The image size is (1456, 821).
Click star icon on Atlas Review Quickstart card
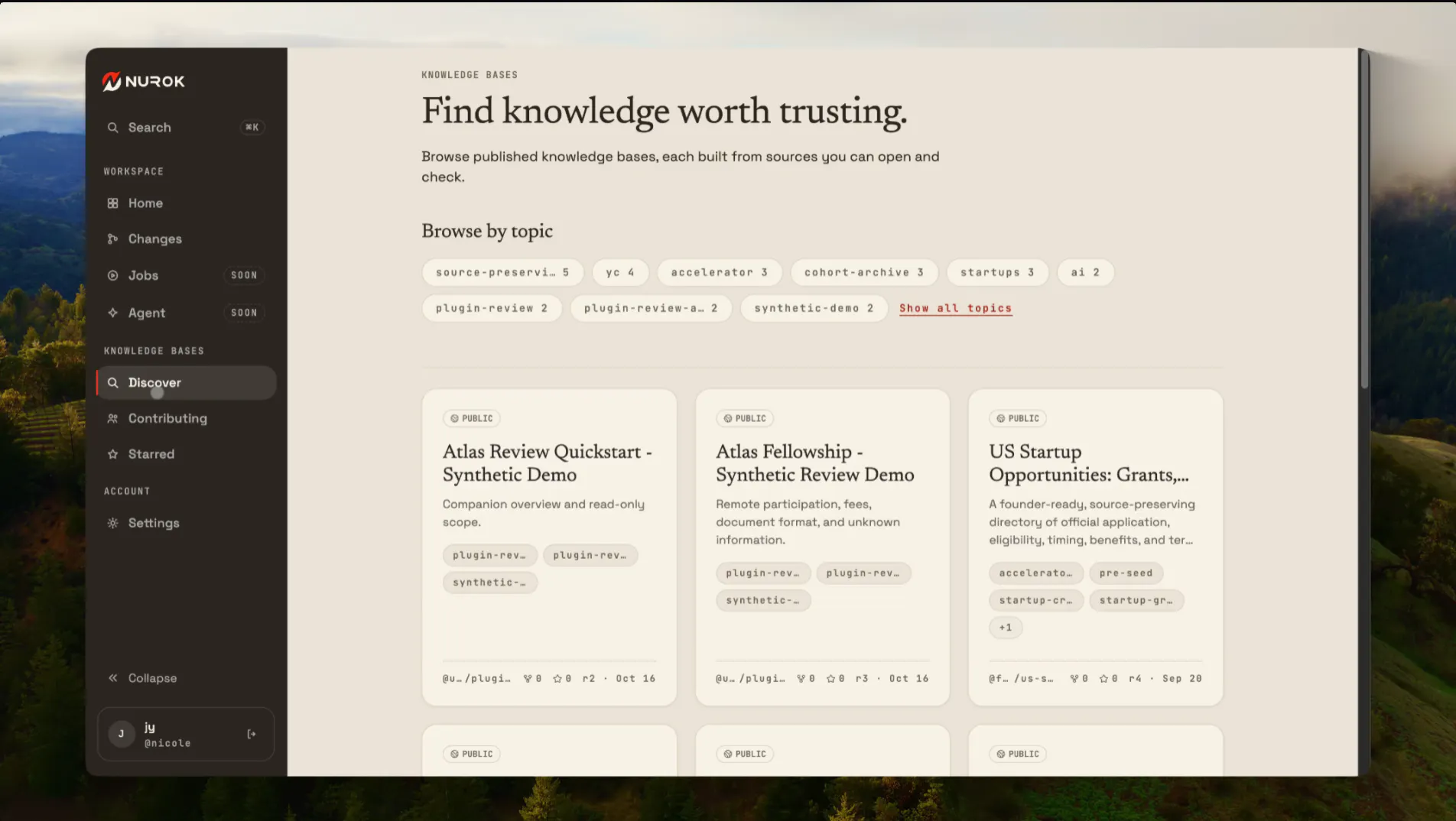pos(558,679)
